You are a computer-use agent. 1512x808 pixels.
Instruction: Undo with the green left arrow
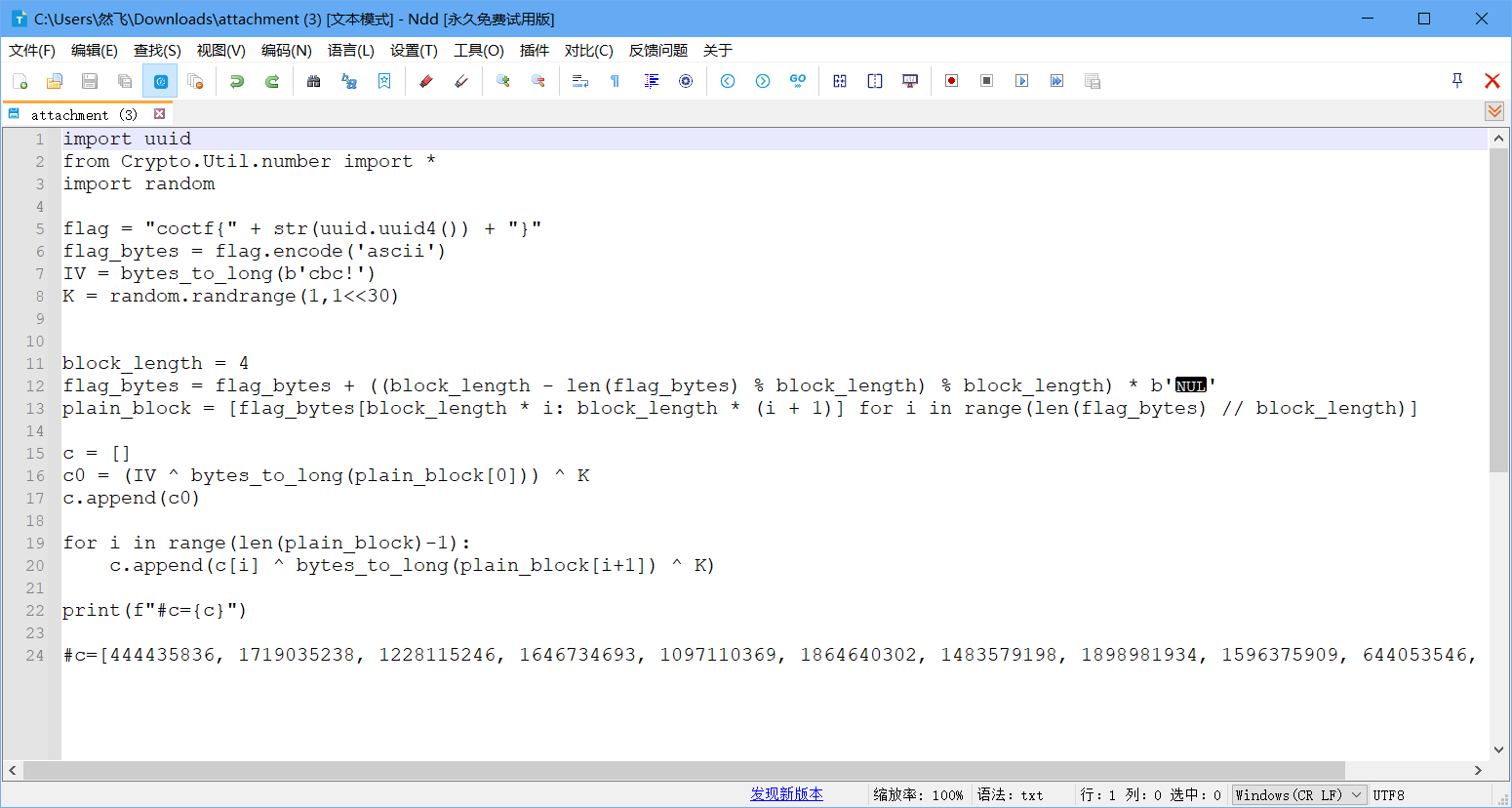(x=236, y=81)
